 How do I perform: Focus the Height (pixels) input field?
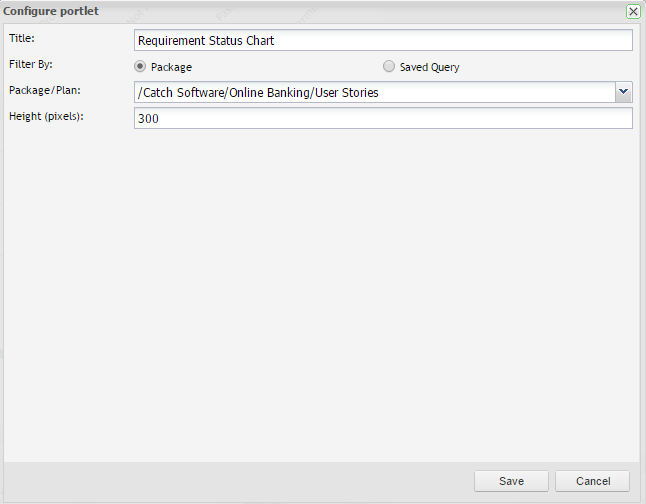point(383,119)
